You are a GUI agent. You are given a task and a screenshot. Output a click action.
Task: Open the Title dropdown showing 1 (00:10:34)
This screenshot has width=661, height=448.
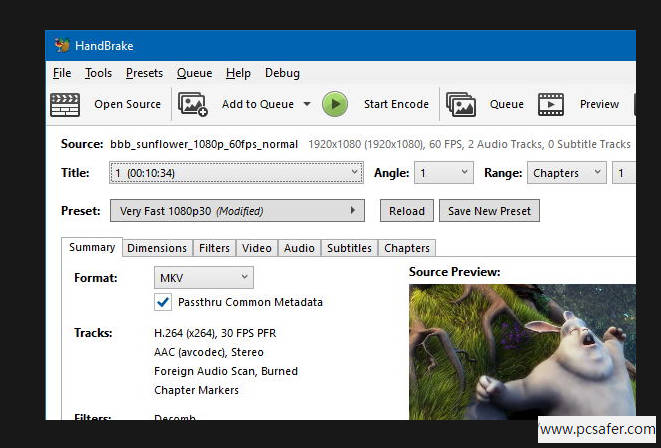tap(235, 173)
